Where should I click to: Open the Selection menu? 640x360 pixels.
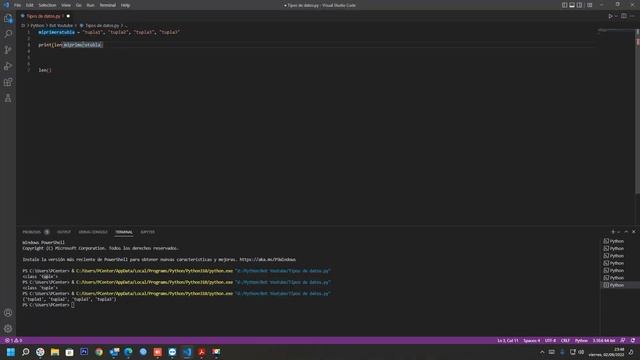(x=47, y=5)
